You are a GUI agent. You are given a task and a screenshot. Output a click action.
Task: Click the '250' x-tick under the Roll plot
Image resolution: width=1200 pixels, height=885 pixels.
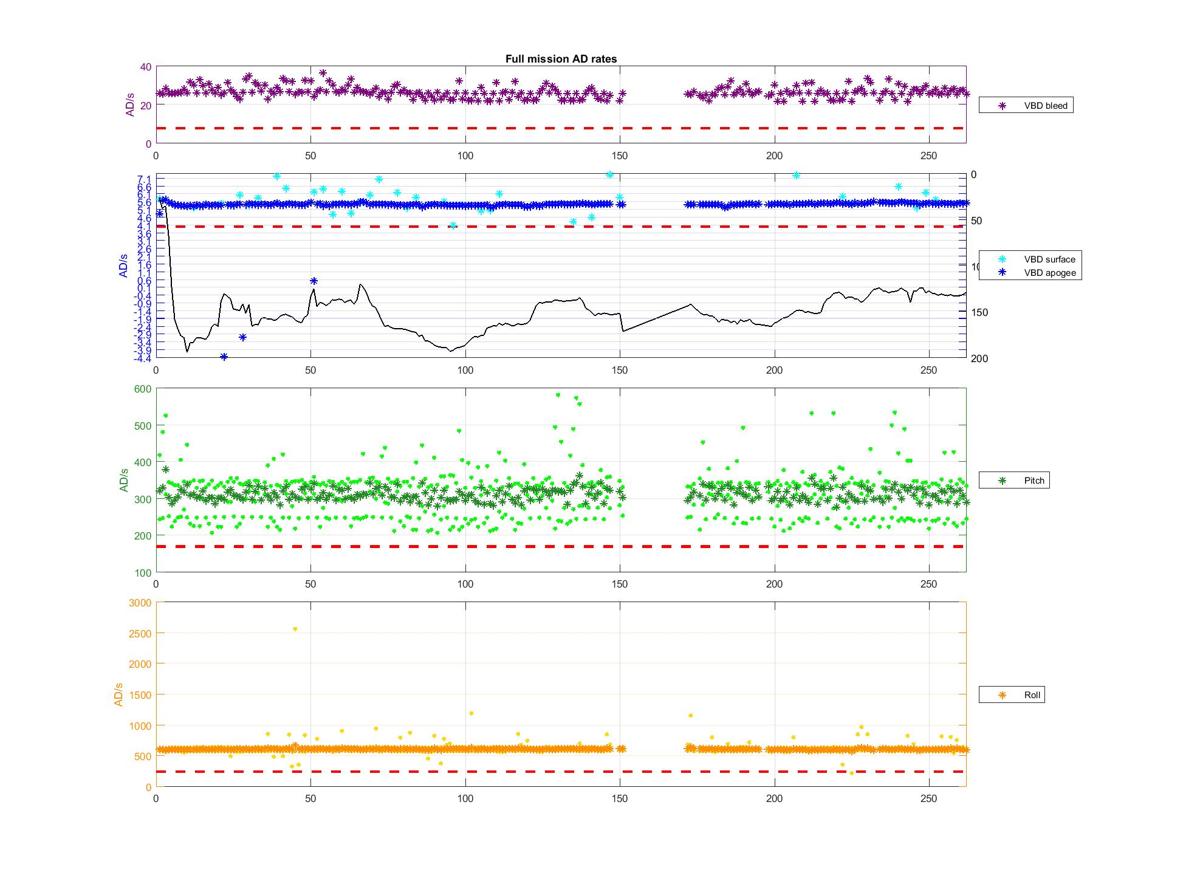click(x=929, y=799)
